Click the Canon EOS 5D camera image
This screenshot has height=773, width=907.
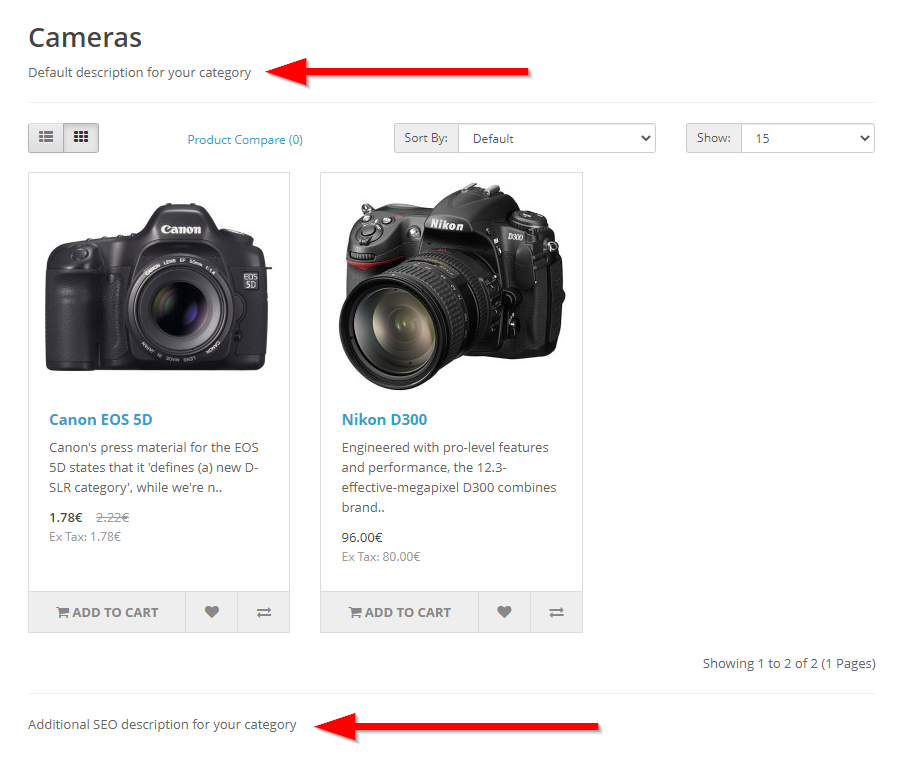point(159,288)
